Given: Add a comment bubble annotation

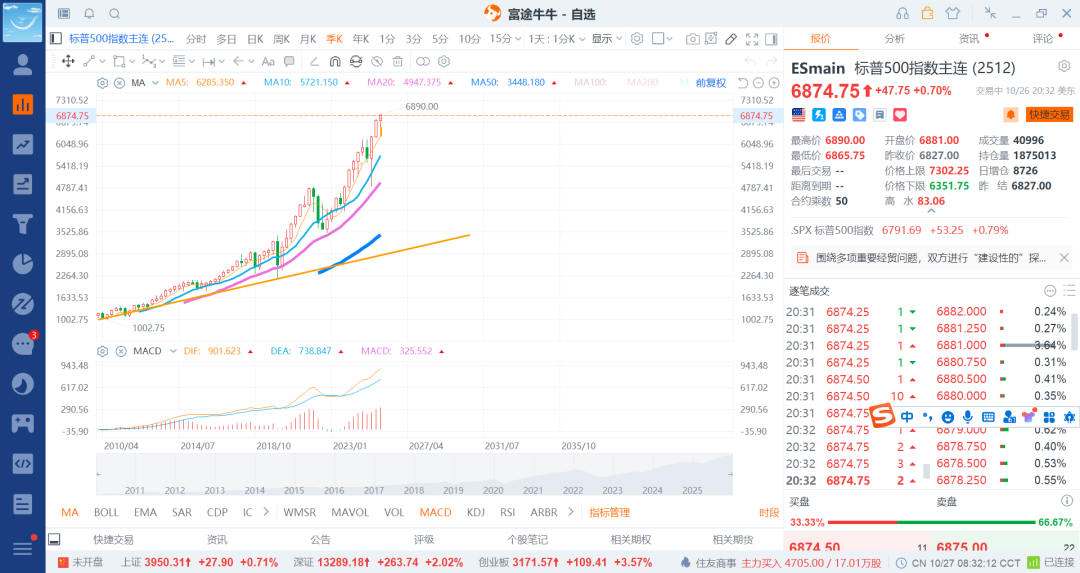Looking at the screenshot, I should (x=289, y=61).
